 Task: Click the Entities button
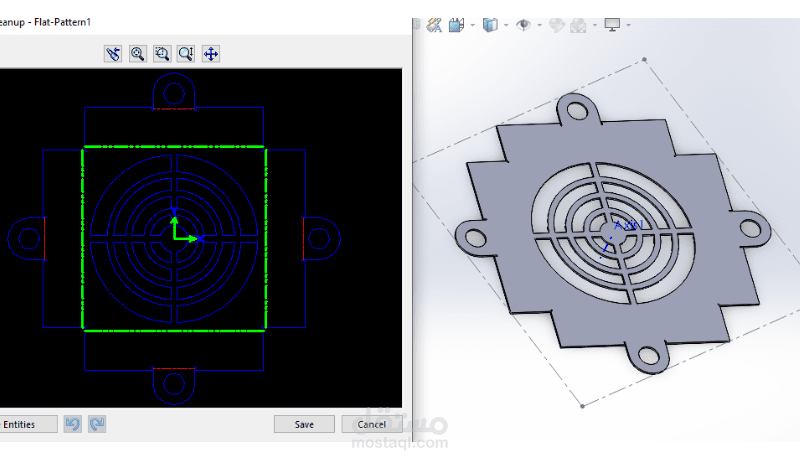(x=27, y=424)
